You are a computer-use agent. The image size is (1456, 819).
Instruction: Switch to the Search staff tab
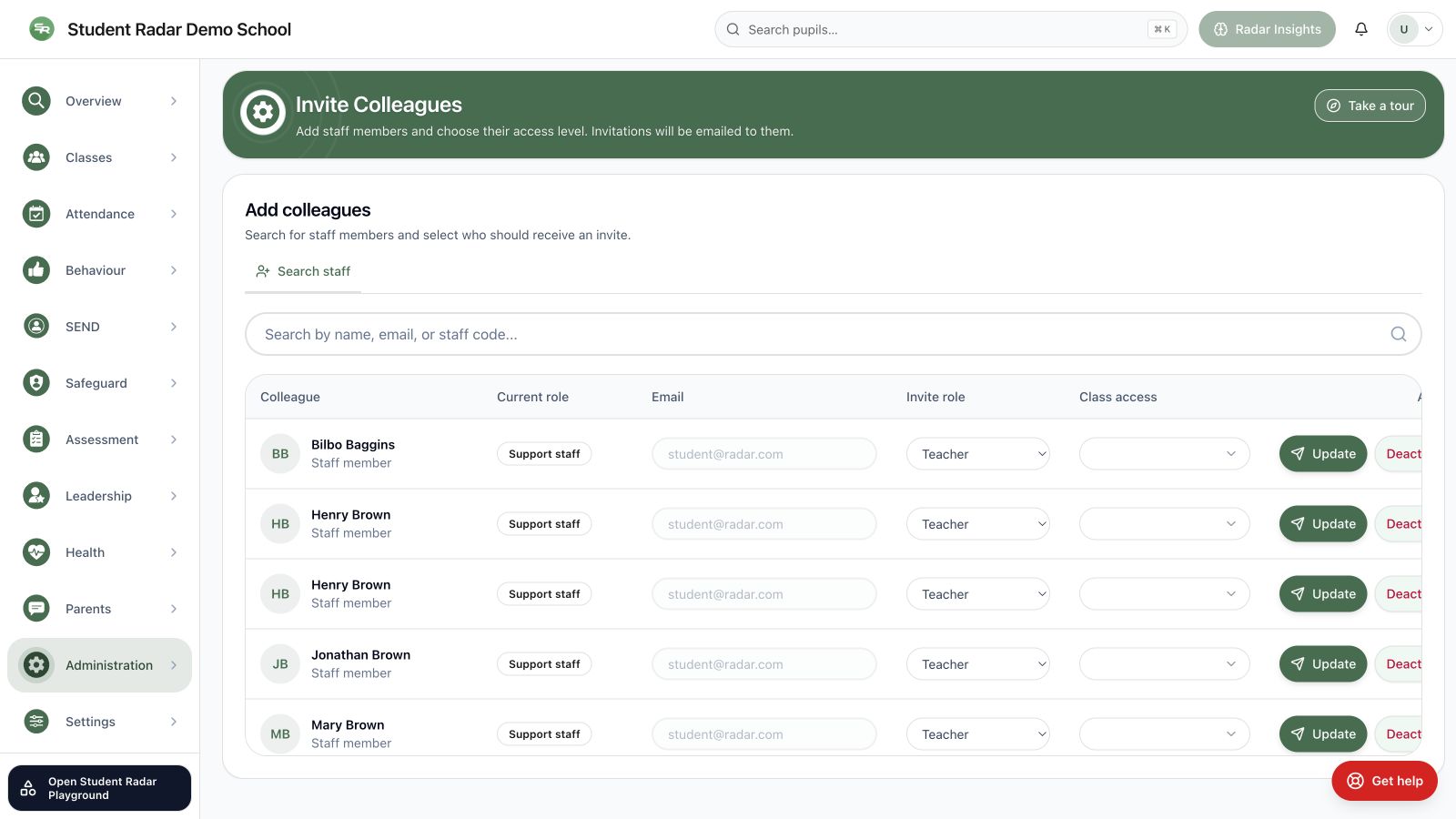[303, 271]
